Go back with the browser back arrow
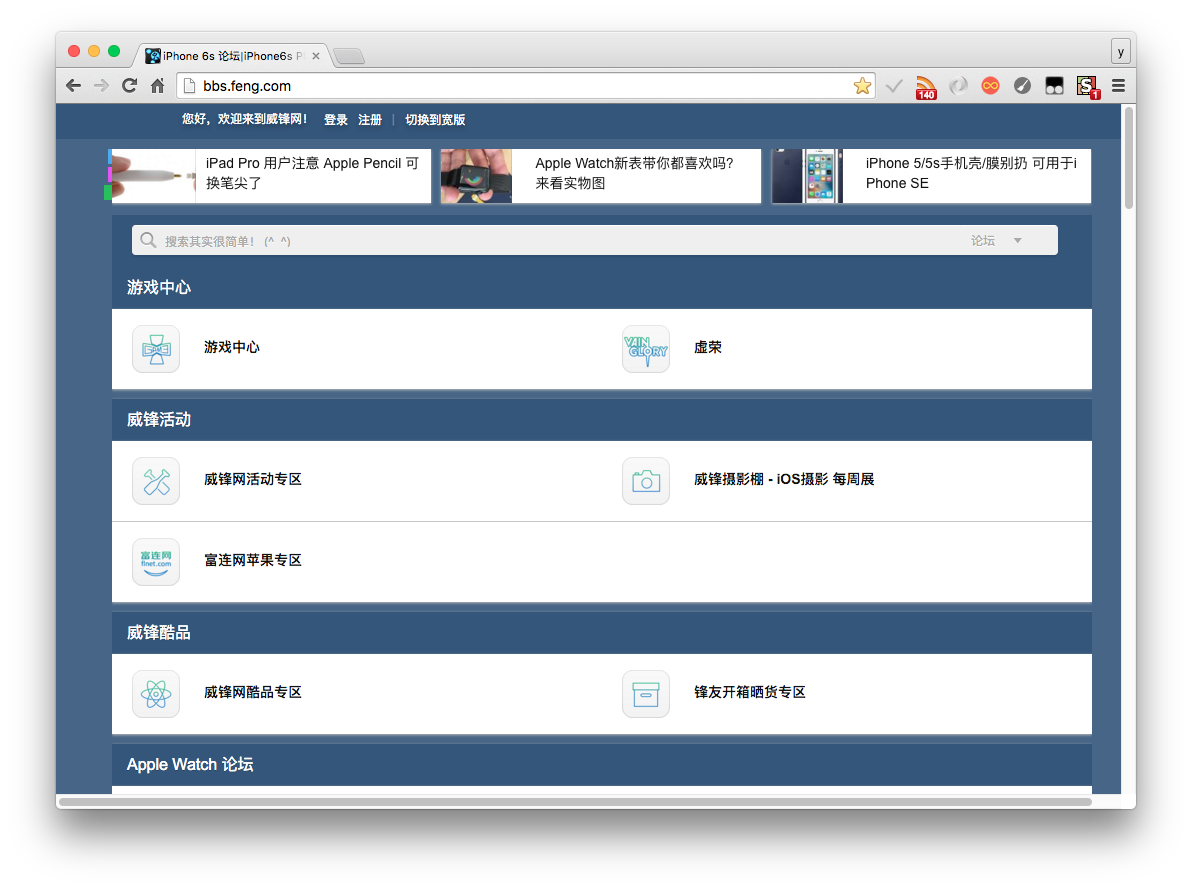Viewport: 1192px width, 889px height. pos(73,86)
